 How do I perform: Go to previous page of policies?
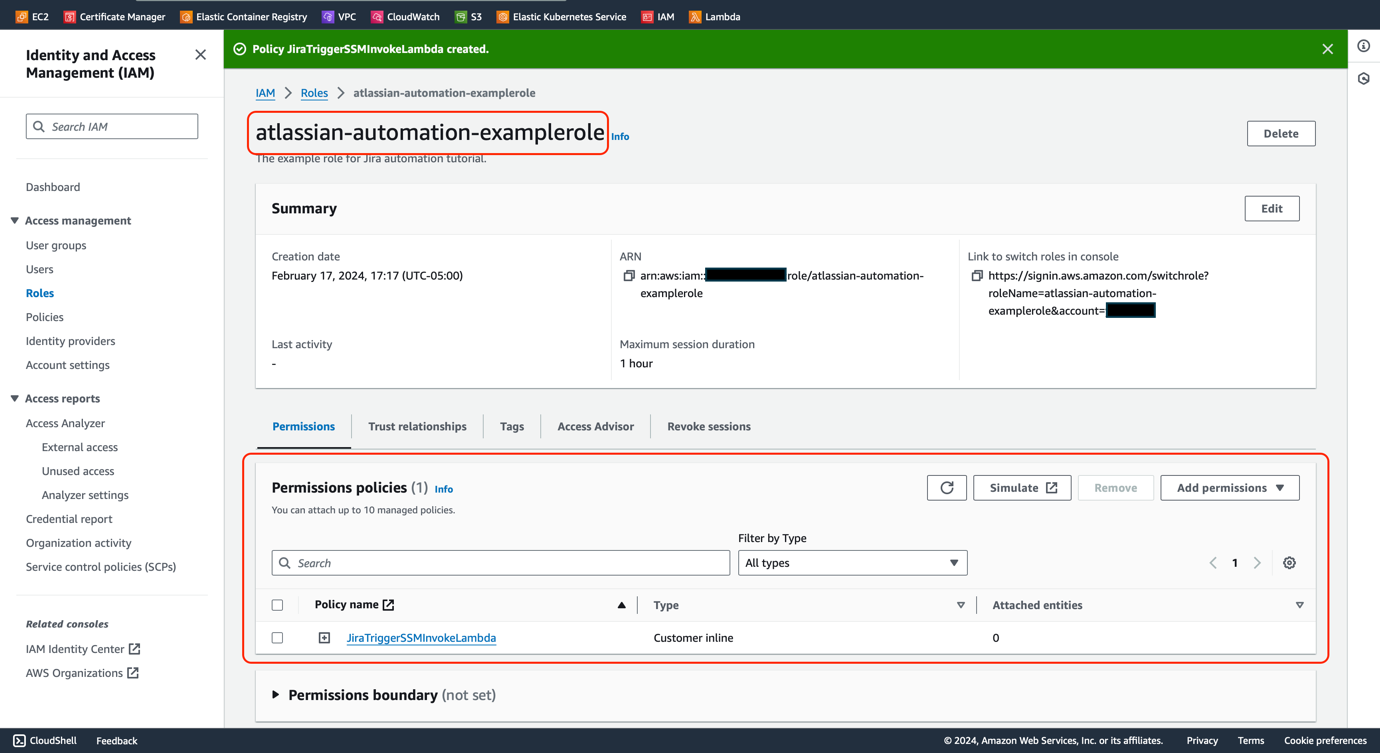(x=1213, y=563)
